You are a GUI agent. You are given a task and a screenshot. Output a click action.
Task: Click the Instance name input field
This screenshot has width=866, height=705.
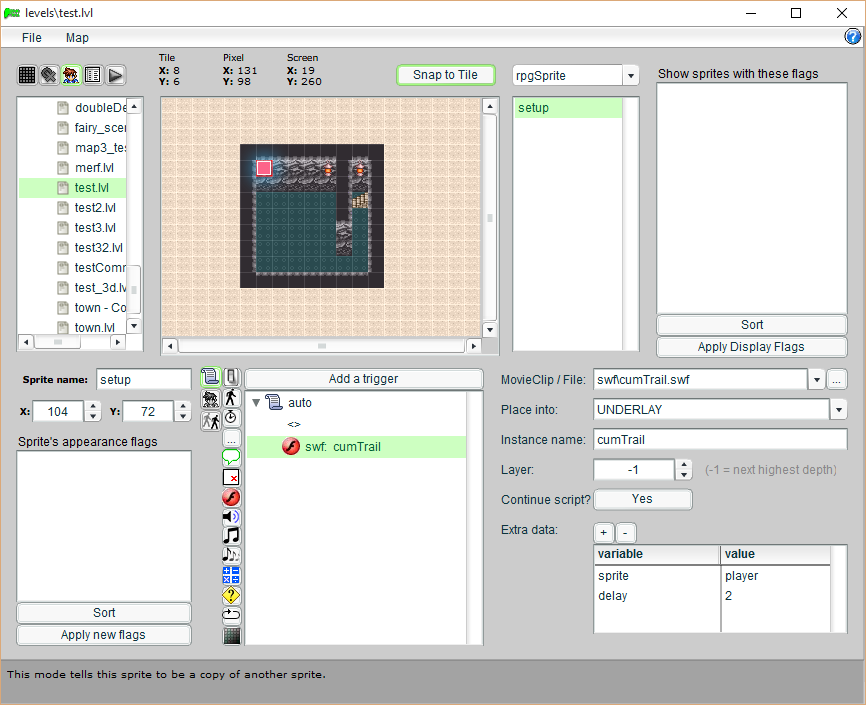(x=720, y=439)
